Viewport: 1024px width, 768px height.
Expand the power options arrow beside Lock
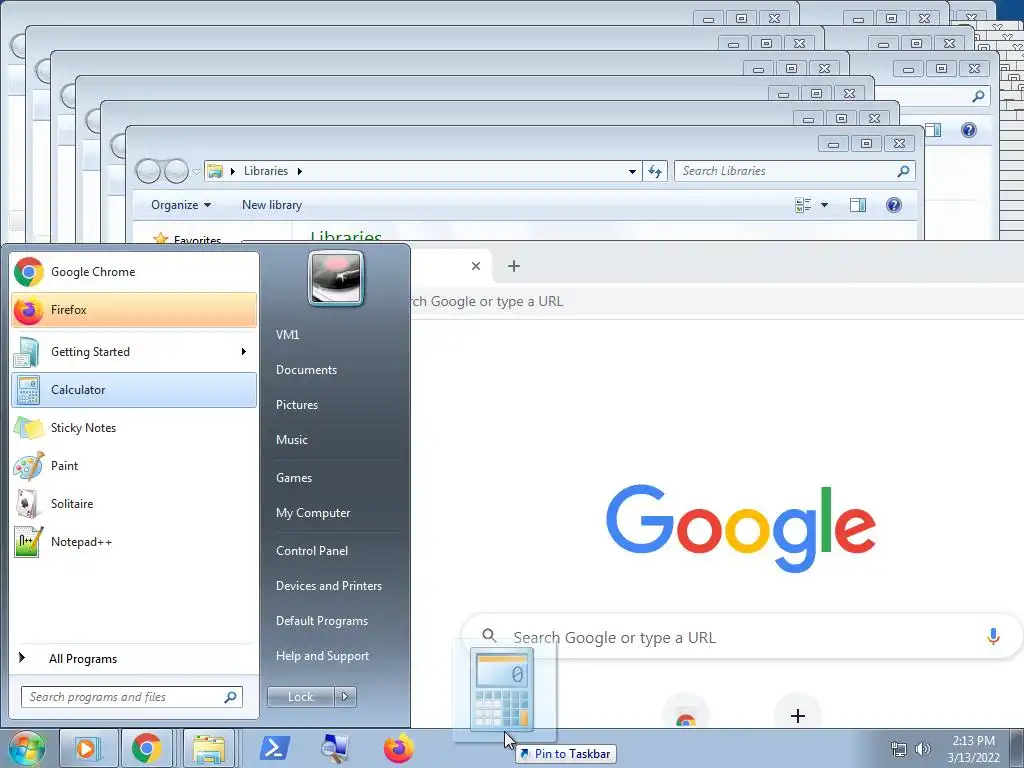pos(345,697)
